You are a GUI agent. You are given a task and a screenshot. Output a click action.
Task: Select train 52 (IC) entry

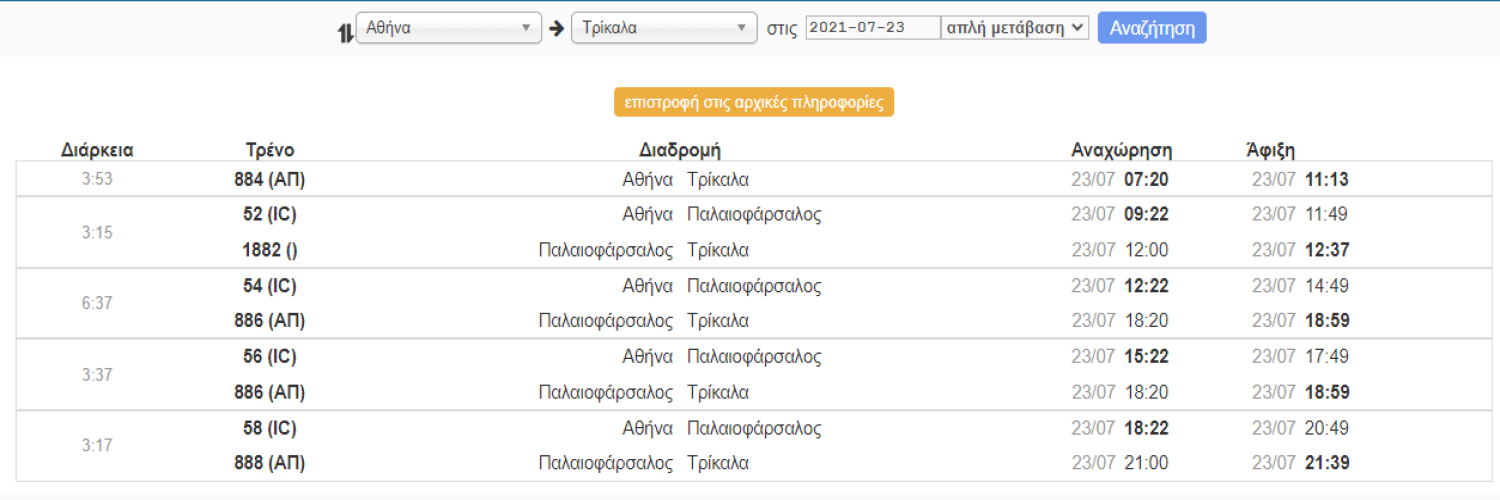(x=270, y=214)
